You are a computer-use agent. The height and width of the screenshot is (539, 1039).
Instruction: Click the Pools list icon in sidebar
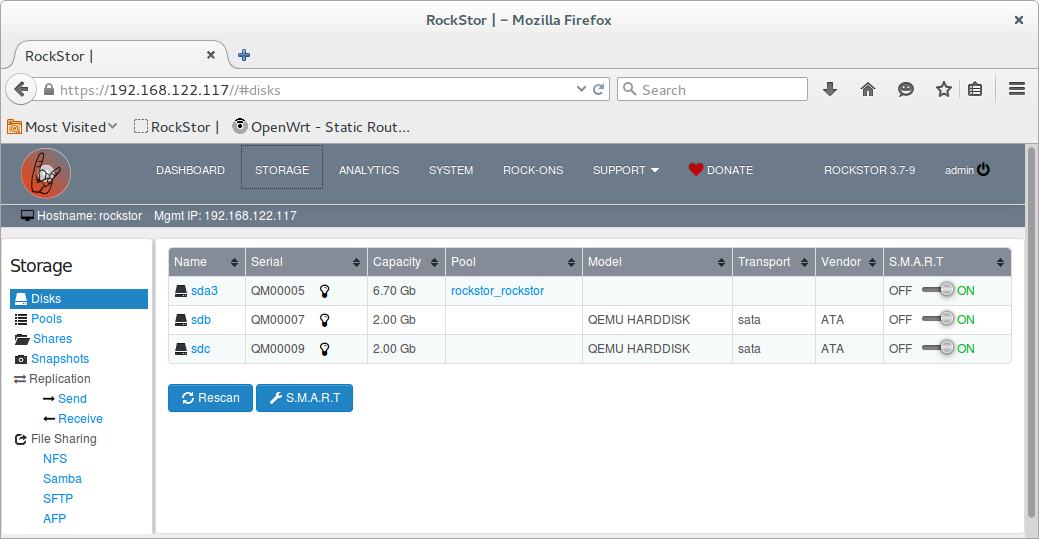coord(21,319)
